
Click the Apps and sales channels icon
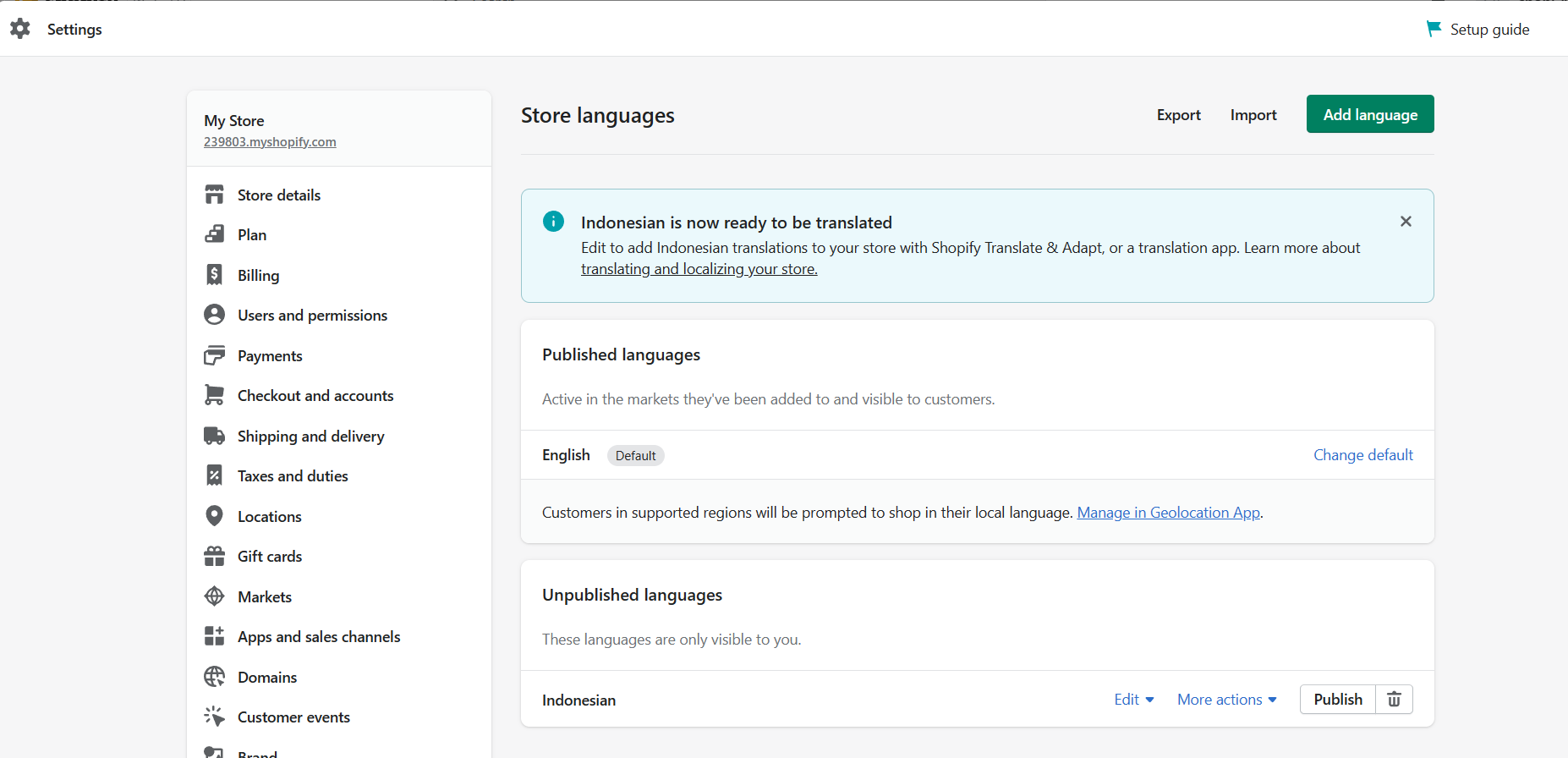pos(215,636)
